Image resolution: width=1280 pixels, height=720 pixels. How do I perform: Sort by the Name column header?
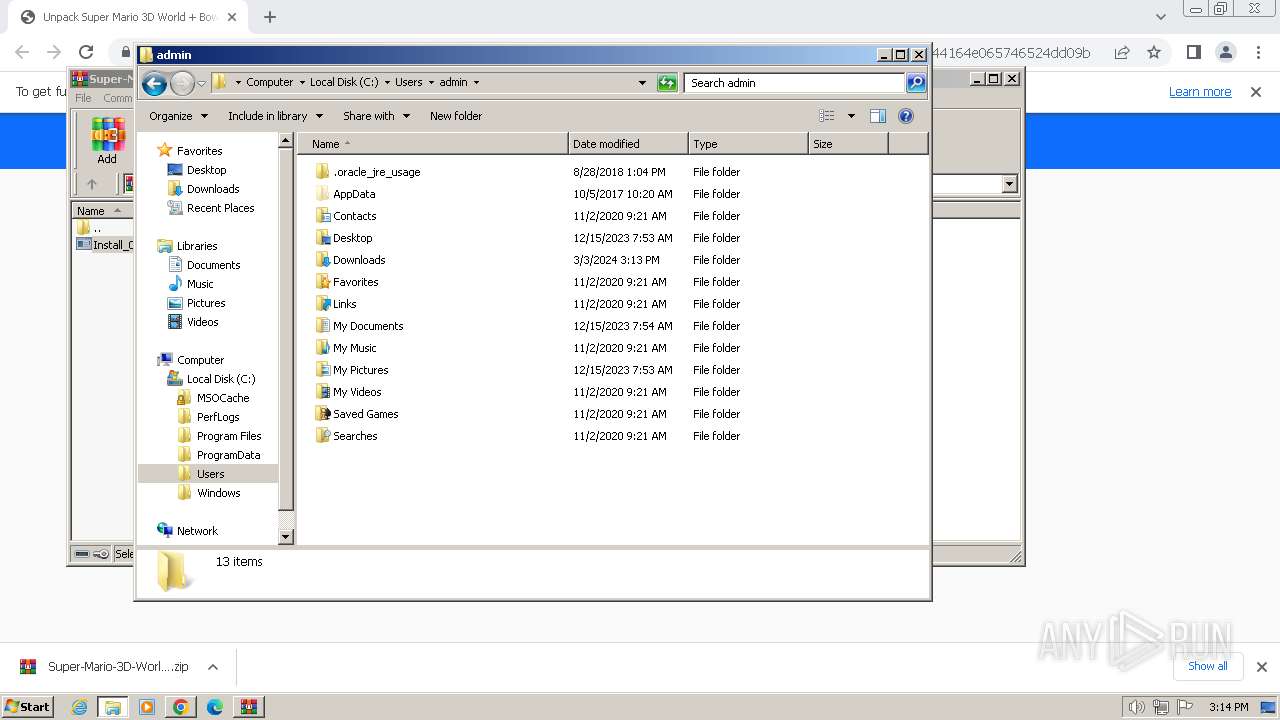point(433,144)
